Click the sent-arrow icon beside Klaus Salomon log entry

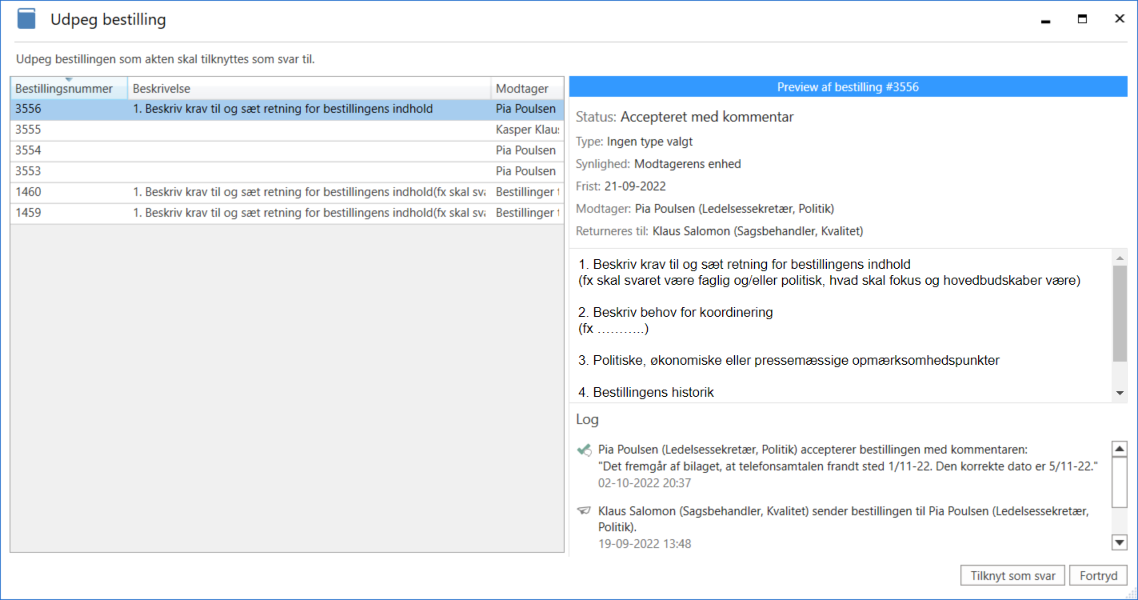point(584,510)
